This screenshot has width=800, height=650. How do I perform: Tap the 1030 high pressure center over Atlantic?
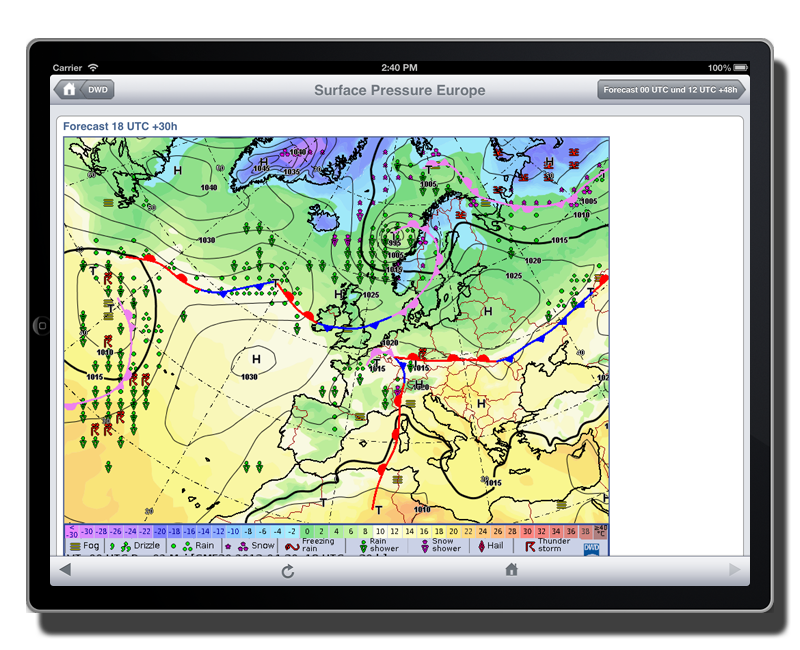tap(254, 366)
